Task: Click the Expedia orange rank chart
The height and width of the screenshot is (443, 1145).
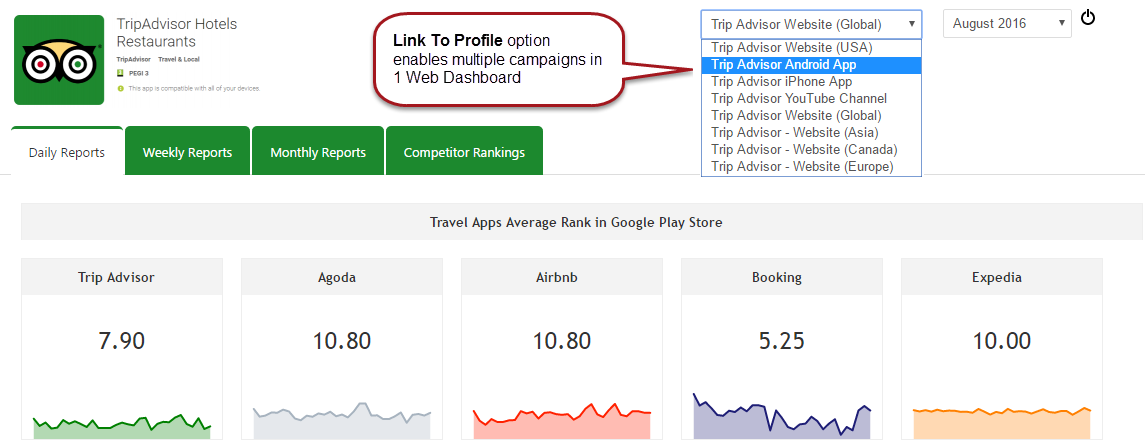Action: tap(1001, 420)
